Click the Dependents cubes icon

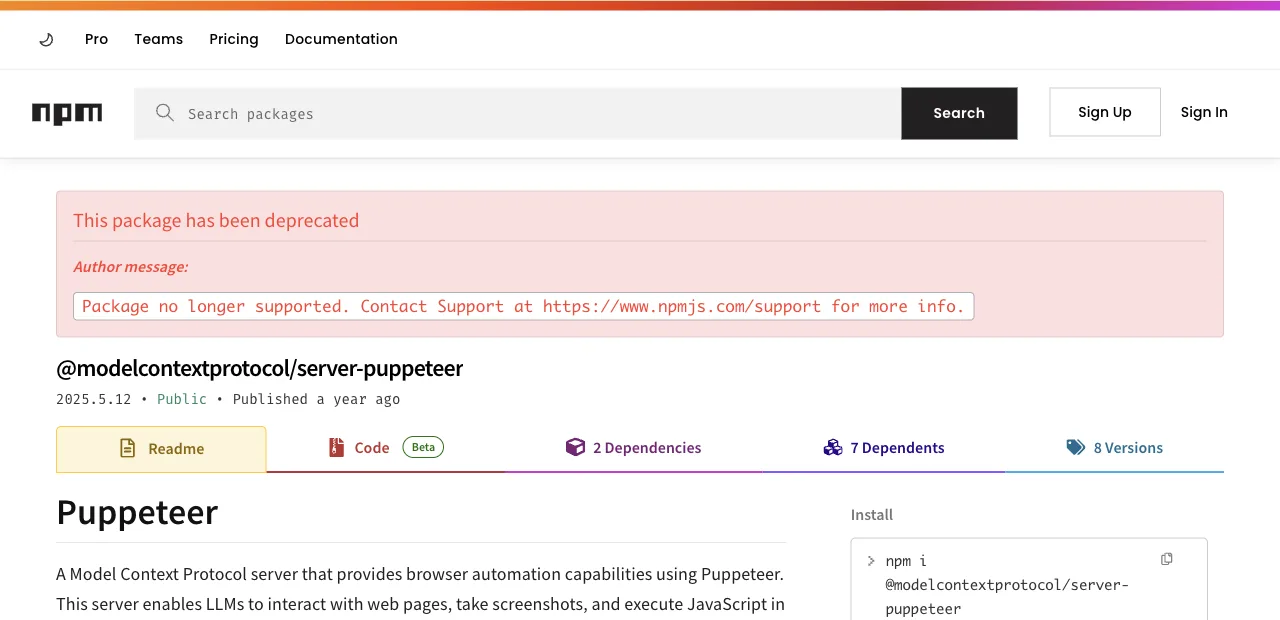[x=833, y=447]
